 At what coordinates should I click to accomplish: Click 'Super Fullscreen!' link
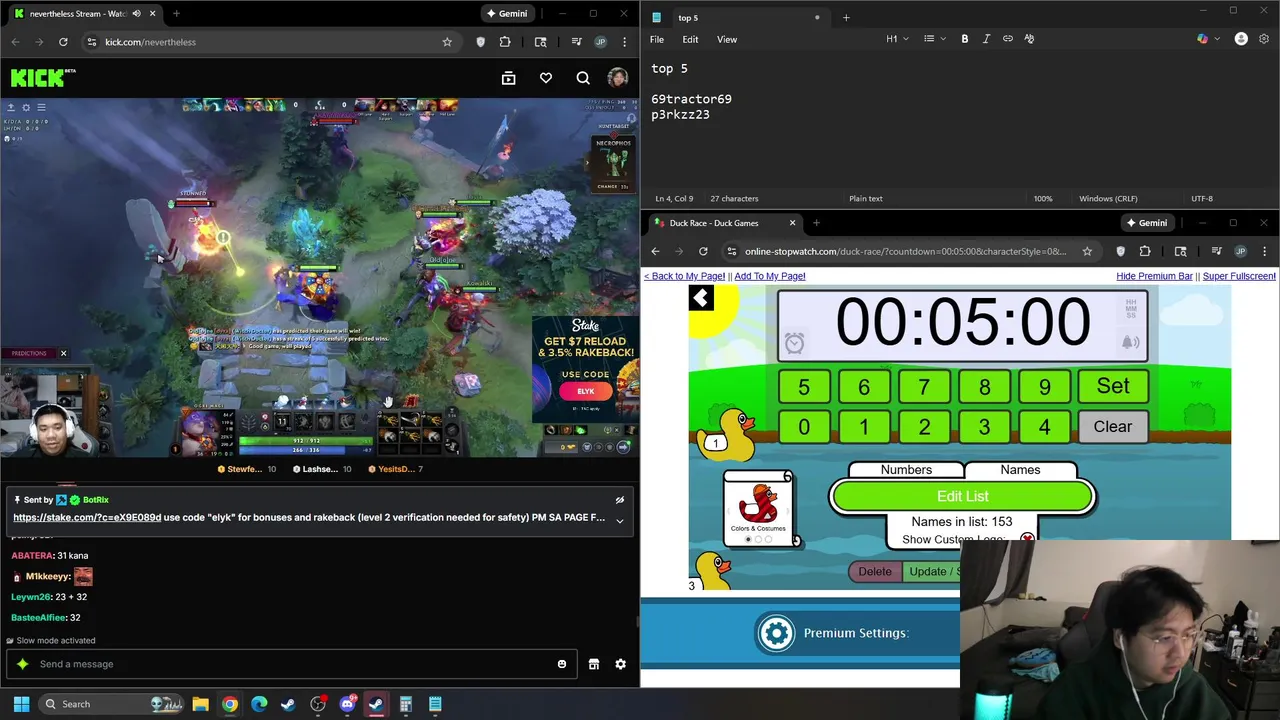pos(1239,276)
